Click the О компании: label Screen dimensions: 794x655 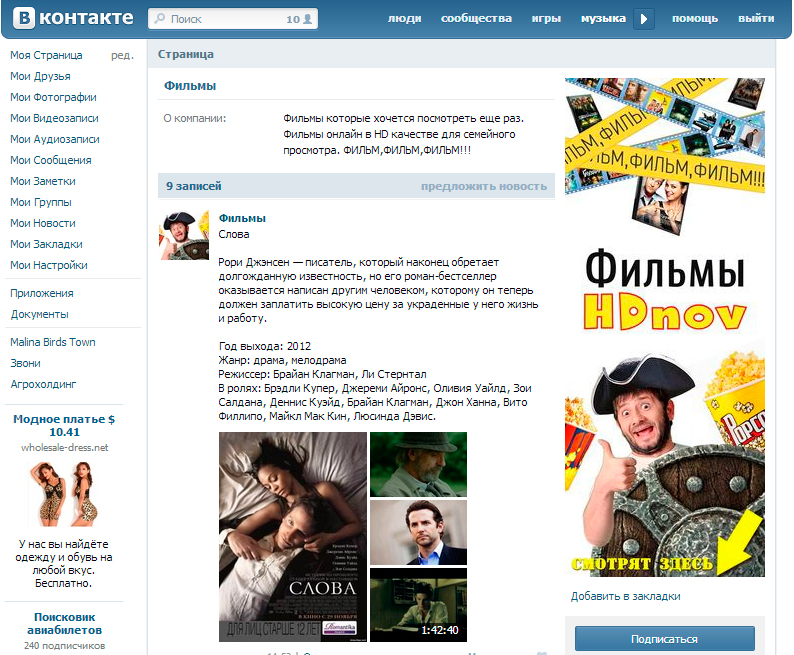[194, 118]
